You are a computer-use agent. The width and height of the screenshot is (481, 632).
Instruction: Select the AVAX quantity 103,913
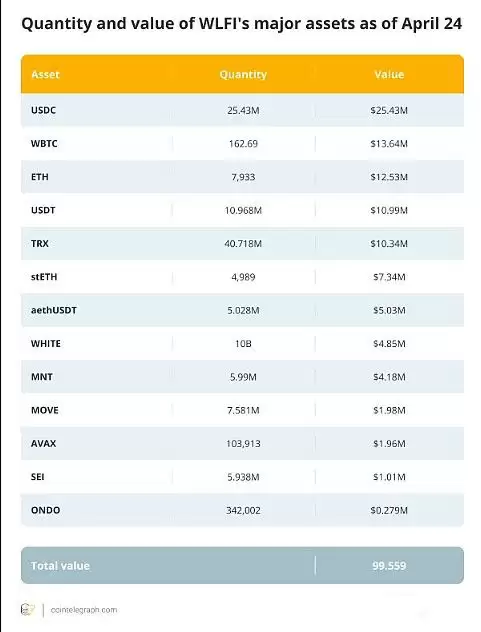click(243, 443)
